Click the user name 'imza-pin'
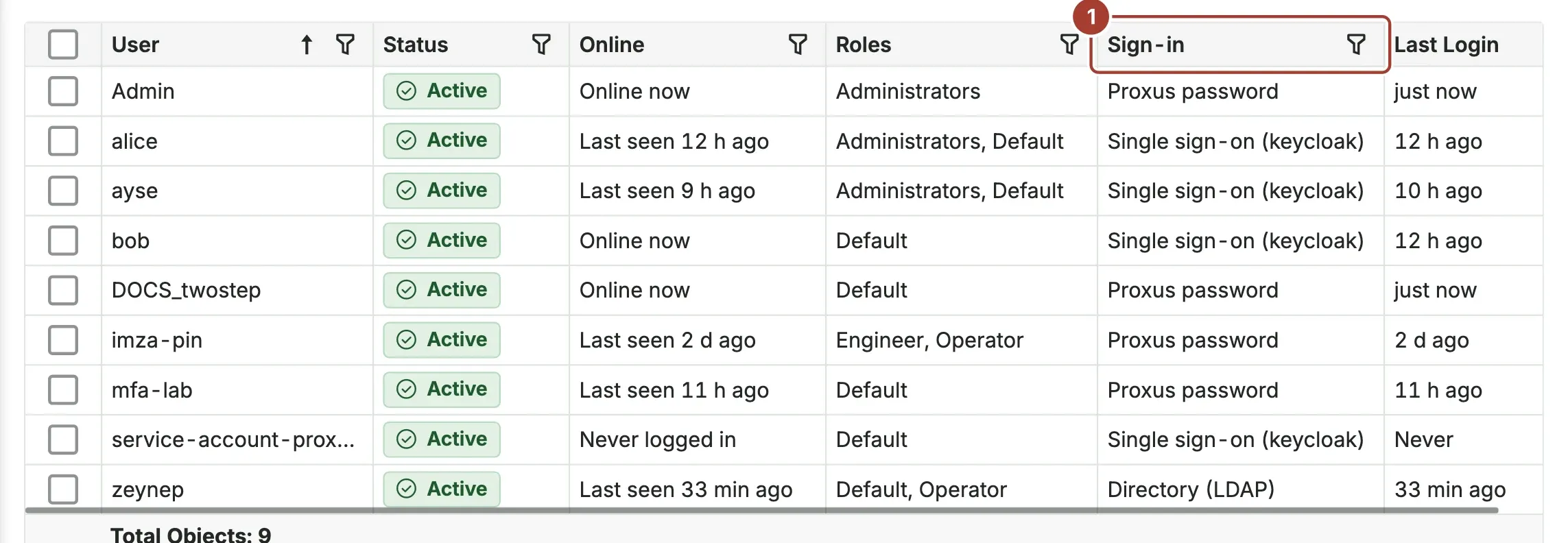This screenshot has height=543, width=1568. pyautogui.click(x=157, y=341)
